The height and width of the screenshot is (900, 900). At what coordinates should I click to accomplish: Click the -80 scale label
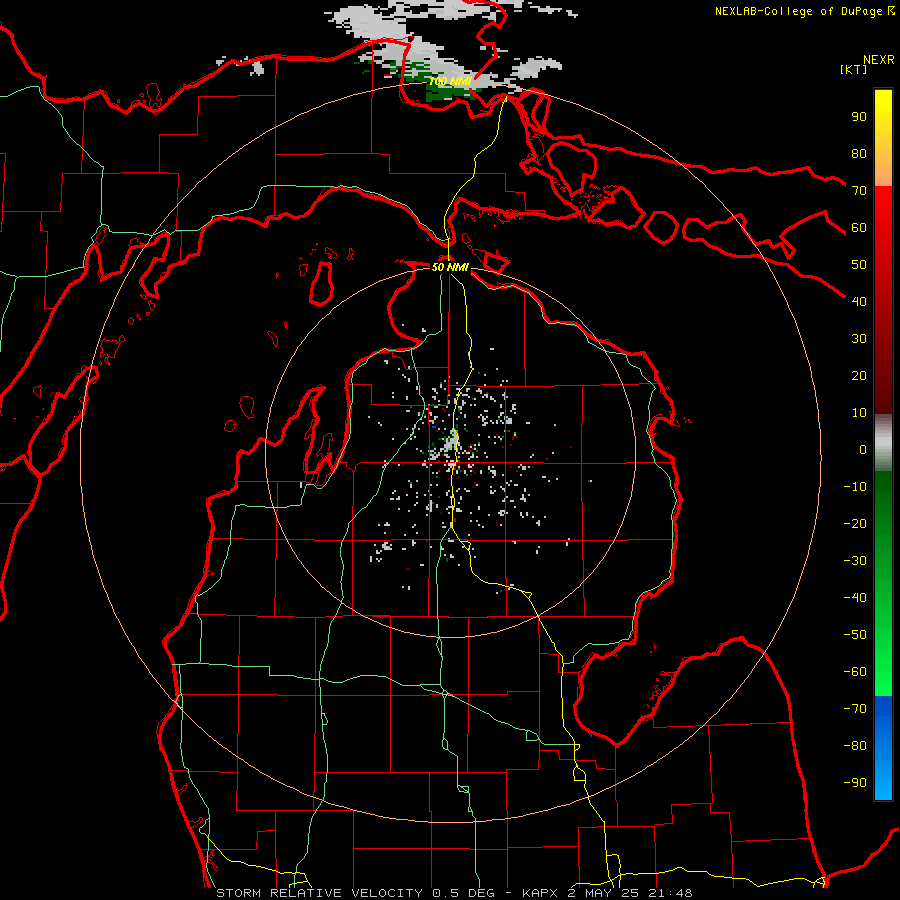click(x=855, y=746)
